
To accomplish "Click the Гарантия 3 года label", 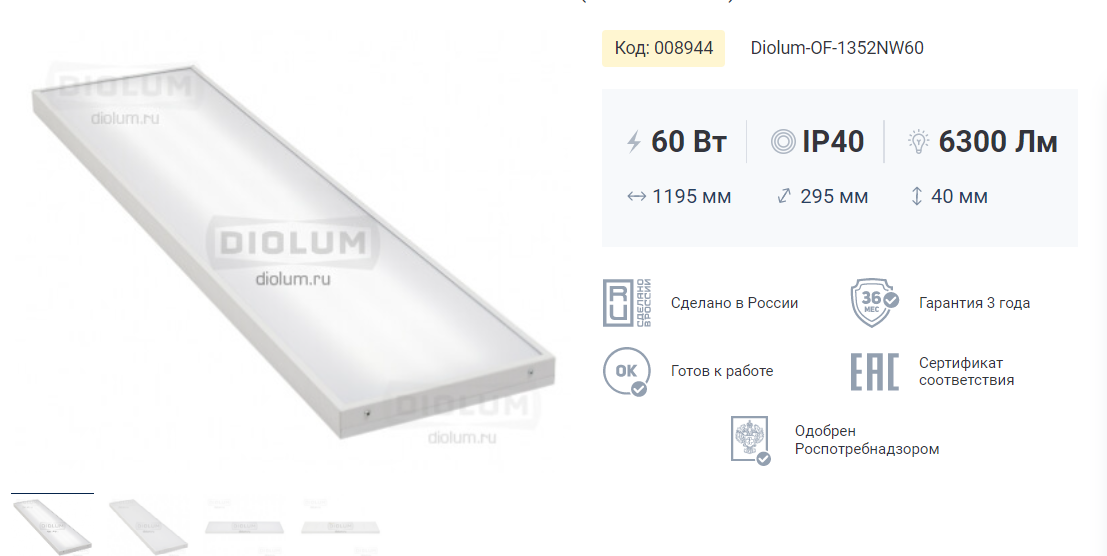I will pos(974,303).
